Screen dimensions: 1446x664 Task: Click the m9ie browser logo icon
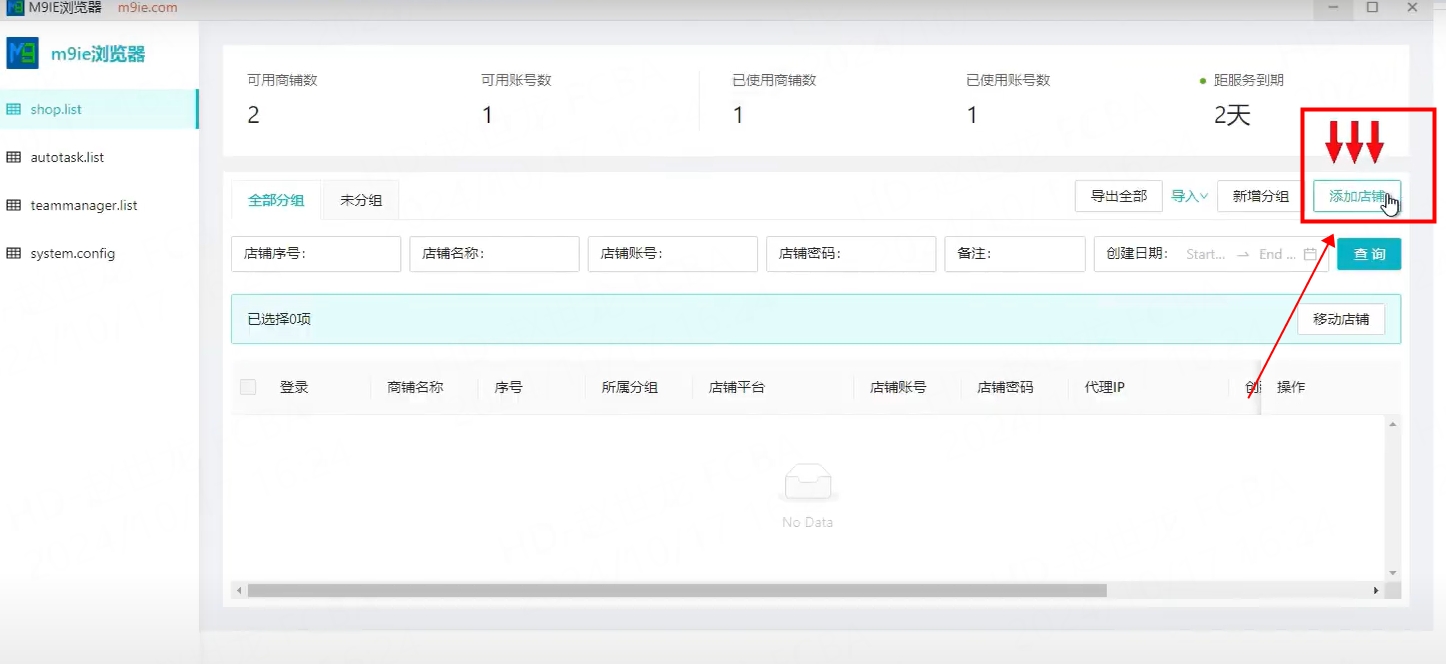[x=22, y=53]
